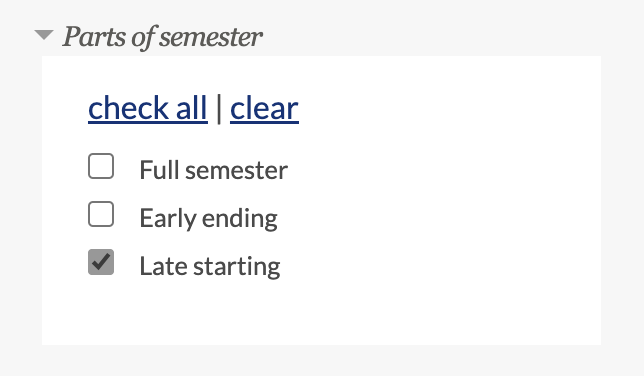The width and height of the screenshot is (644, 376).
Task: Click the checkmark icon beside Late starting
Action: (101, 262)
